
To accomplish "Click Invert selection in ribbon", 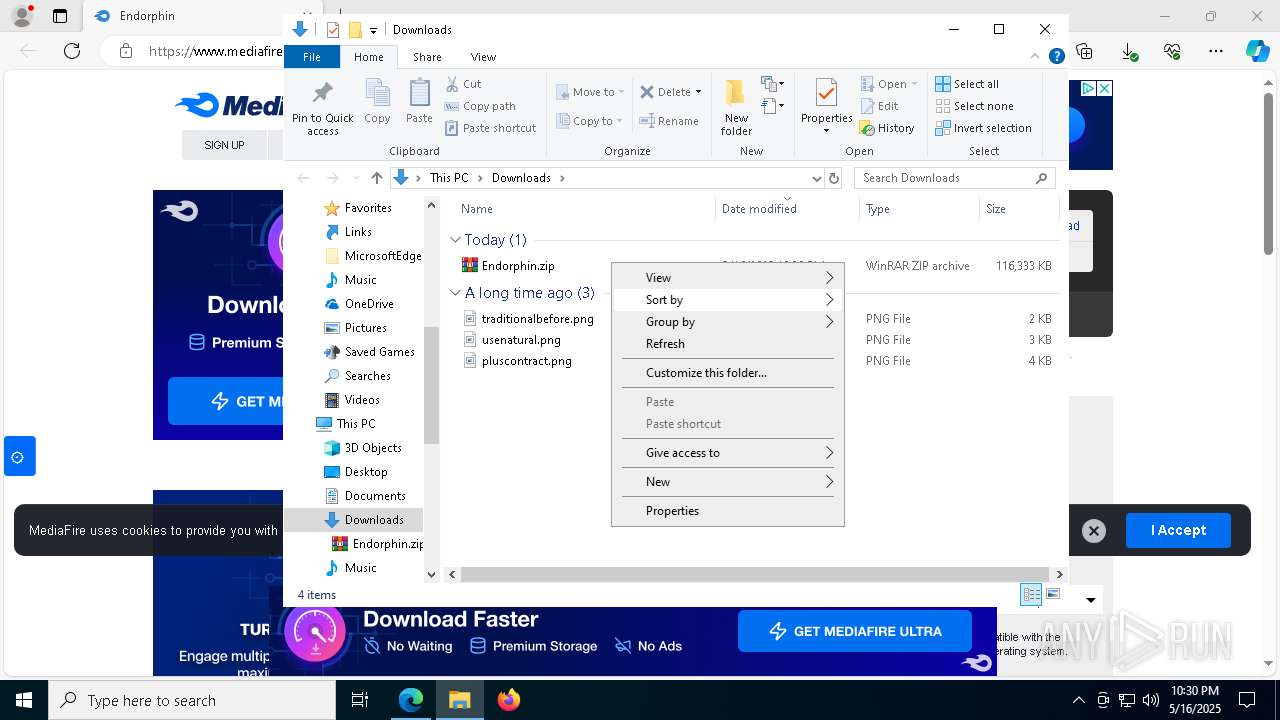I will (x=983, y=128).
